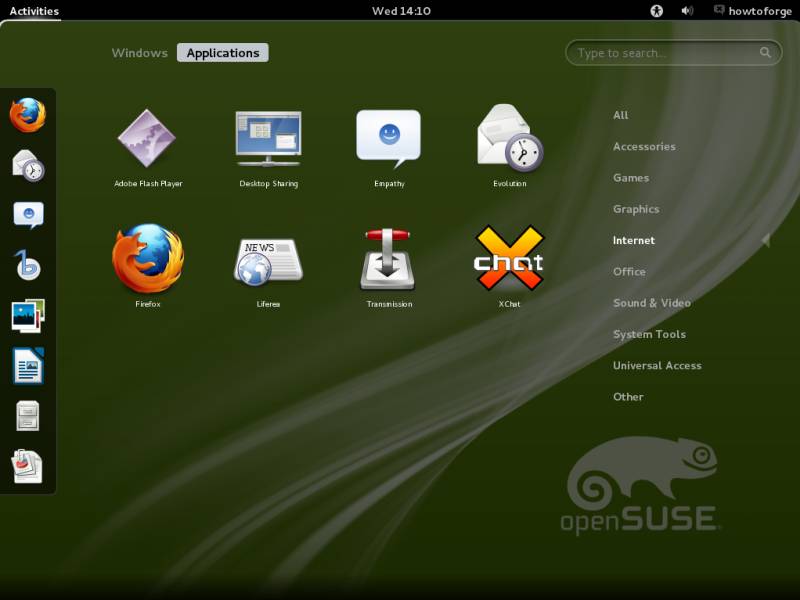The height and width of the screenshot is (600, 800).
Task: Open the XChat IRC client
Action: [x=510, y=266]
